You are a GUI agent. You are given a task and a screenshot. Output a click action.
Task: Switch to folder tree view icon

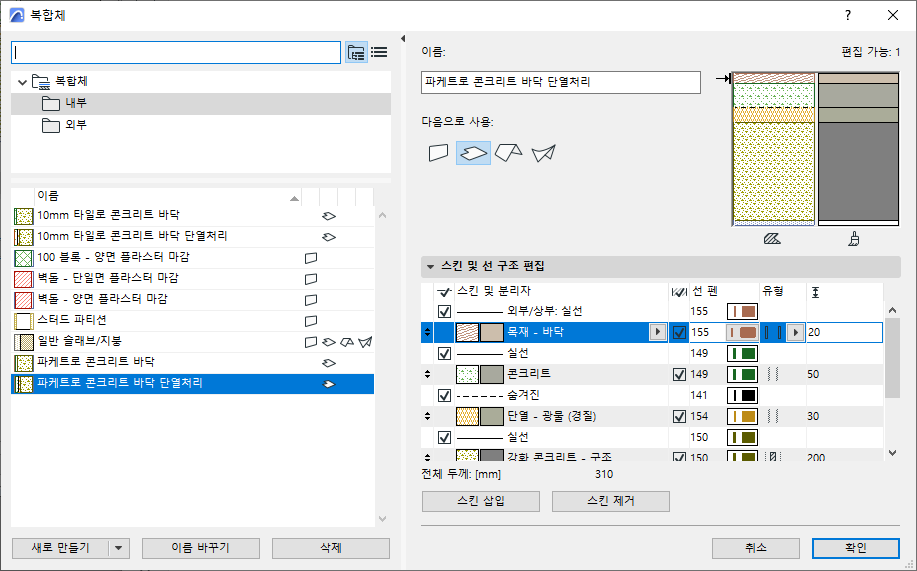coord(356,53)
